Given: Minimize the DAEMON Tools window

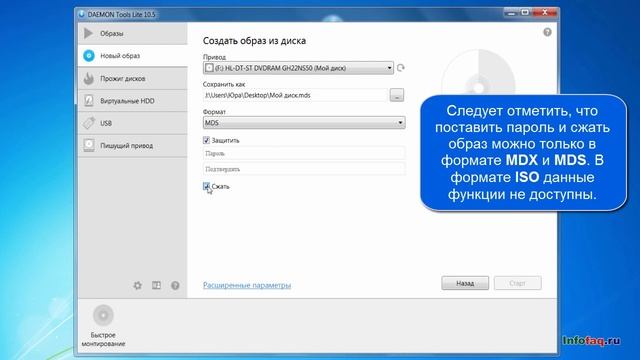Looking at the screenshot, I should pos(511,13).
